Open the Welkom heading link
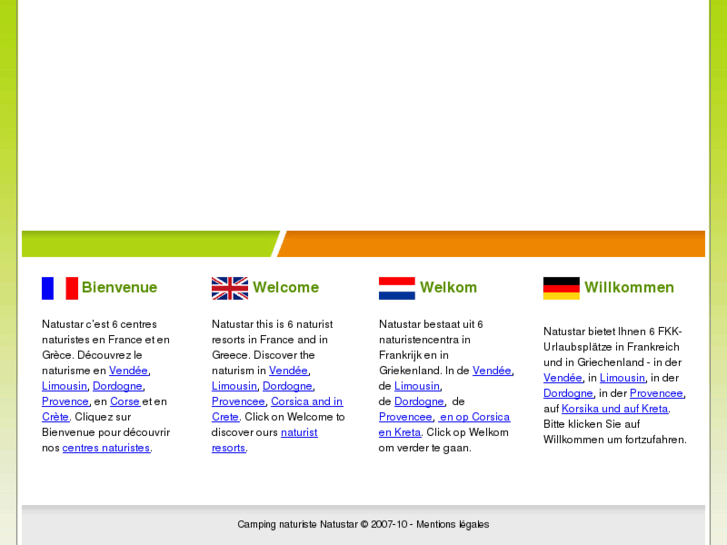 click(448, 287)
